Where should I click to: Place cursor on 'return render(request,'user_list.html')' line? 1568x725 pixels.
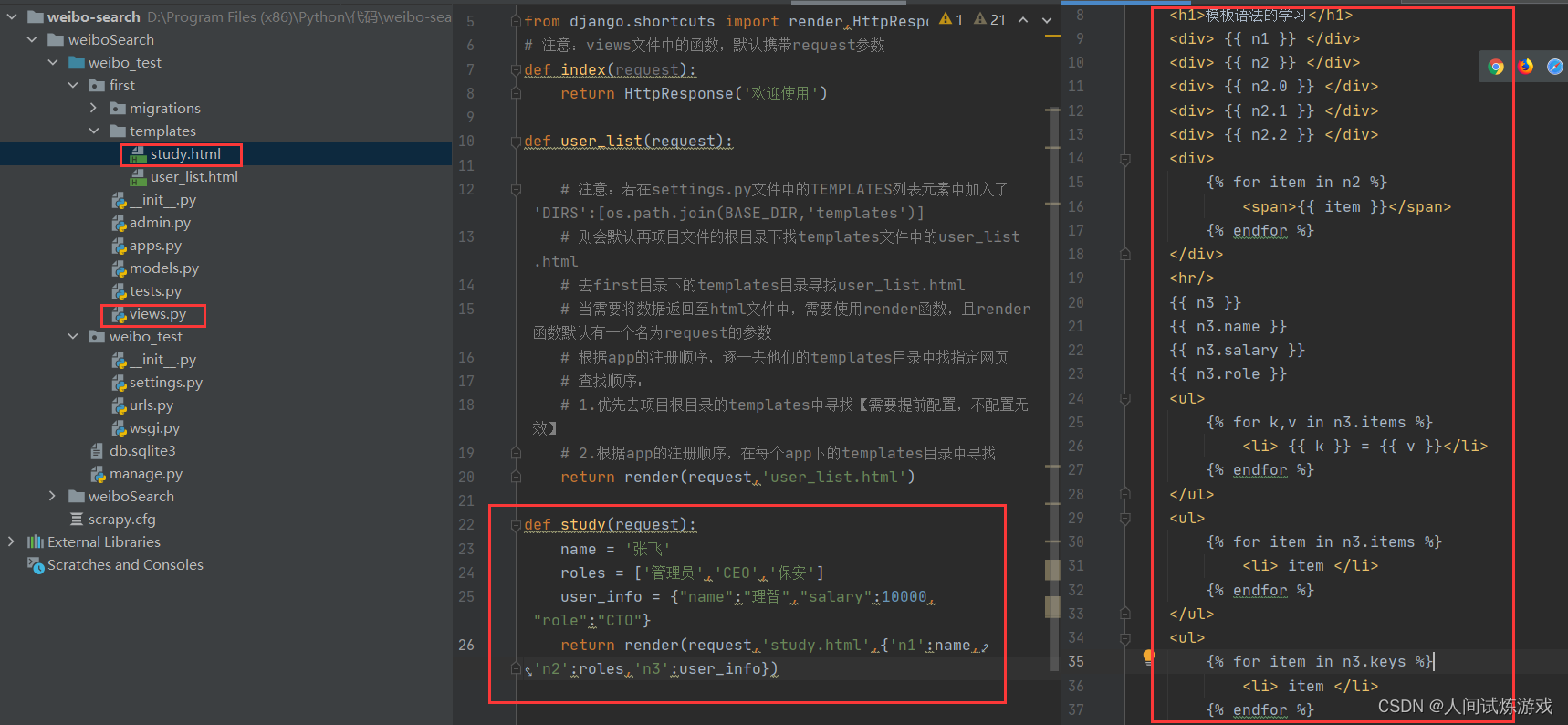click(x=737, y=477)
